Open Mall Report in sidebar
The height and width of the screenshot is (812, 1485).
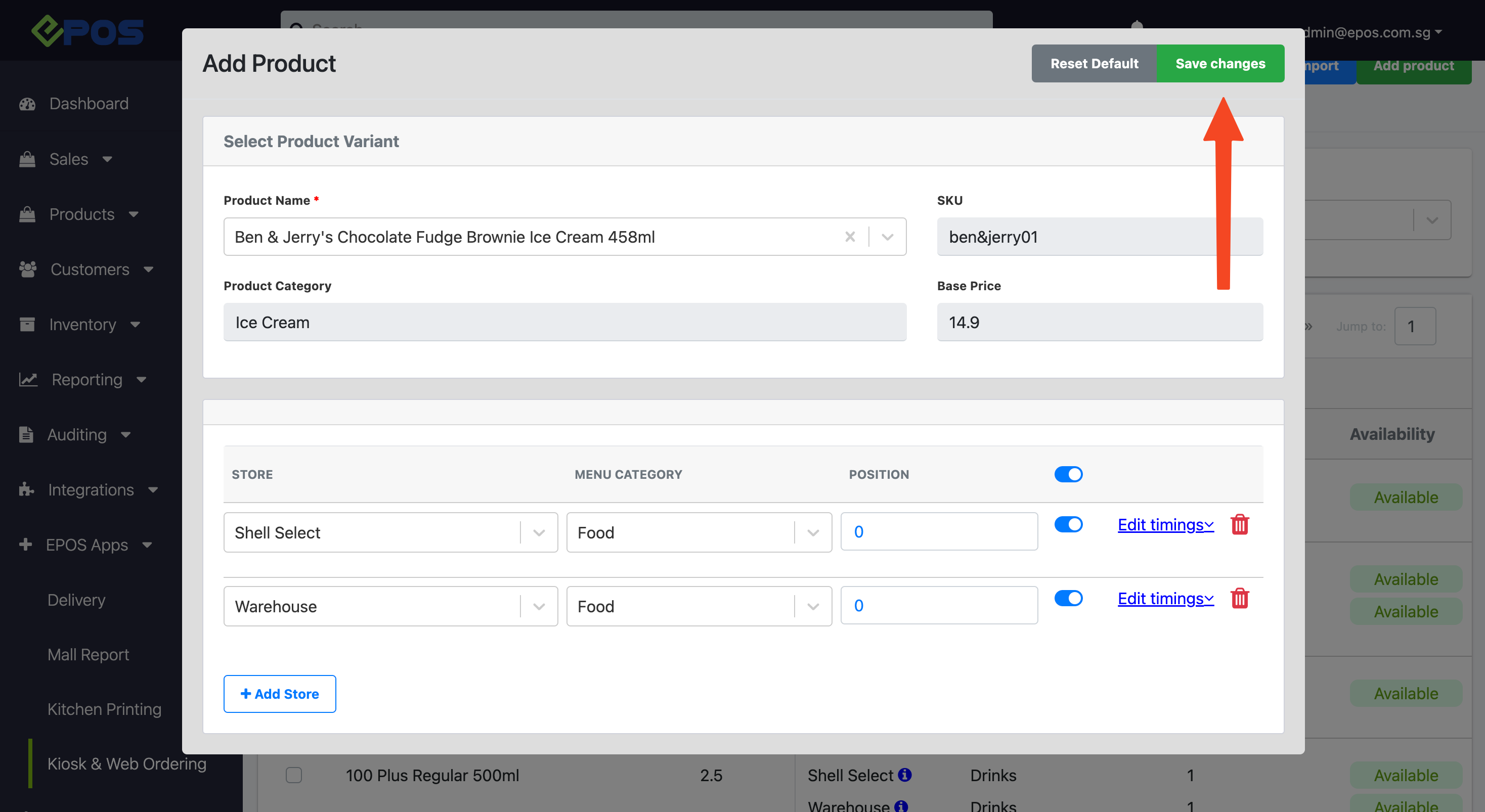tap(88, 655)
